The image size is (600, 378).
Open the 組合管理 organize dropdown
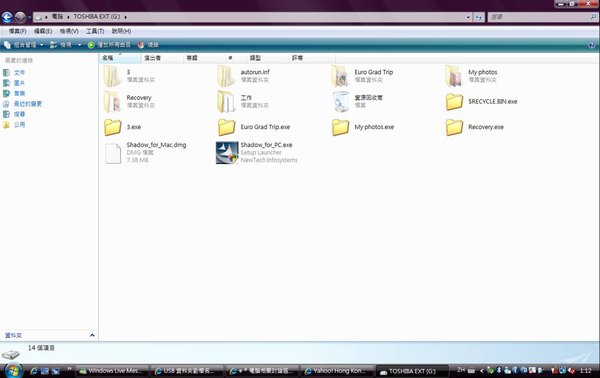pyautogui.click(x=24, y=45)
